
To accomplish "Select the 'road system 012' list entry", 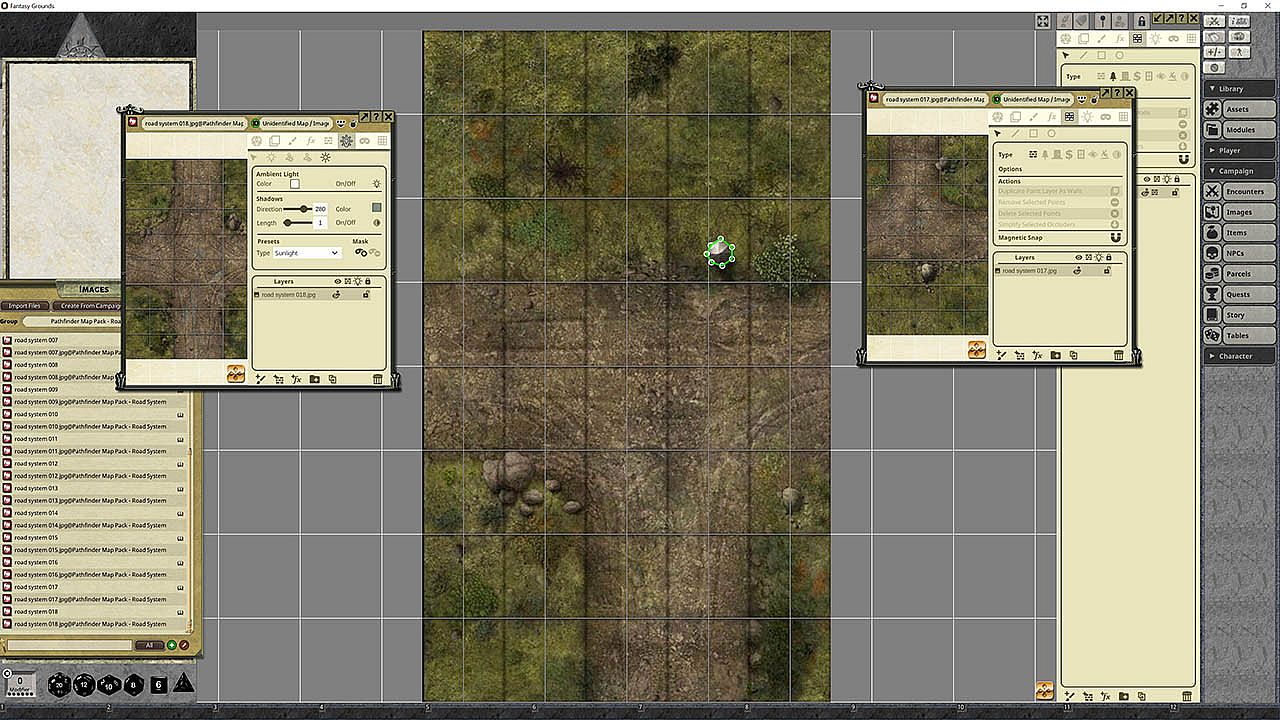I will pos(96,464).
